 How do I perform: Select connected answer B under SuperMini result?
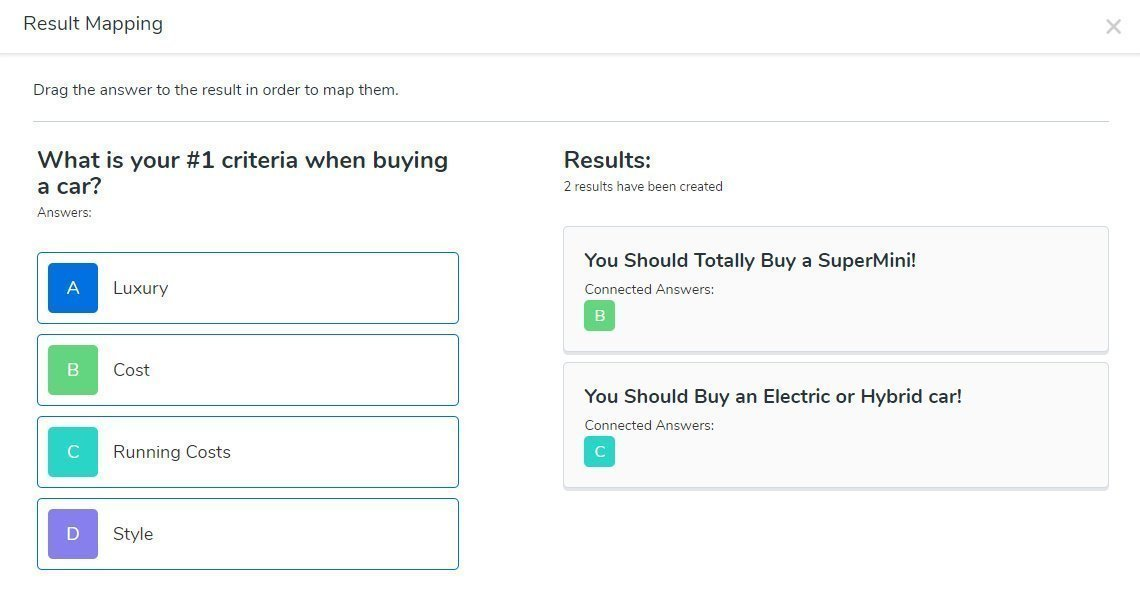[x=599, y=316]
